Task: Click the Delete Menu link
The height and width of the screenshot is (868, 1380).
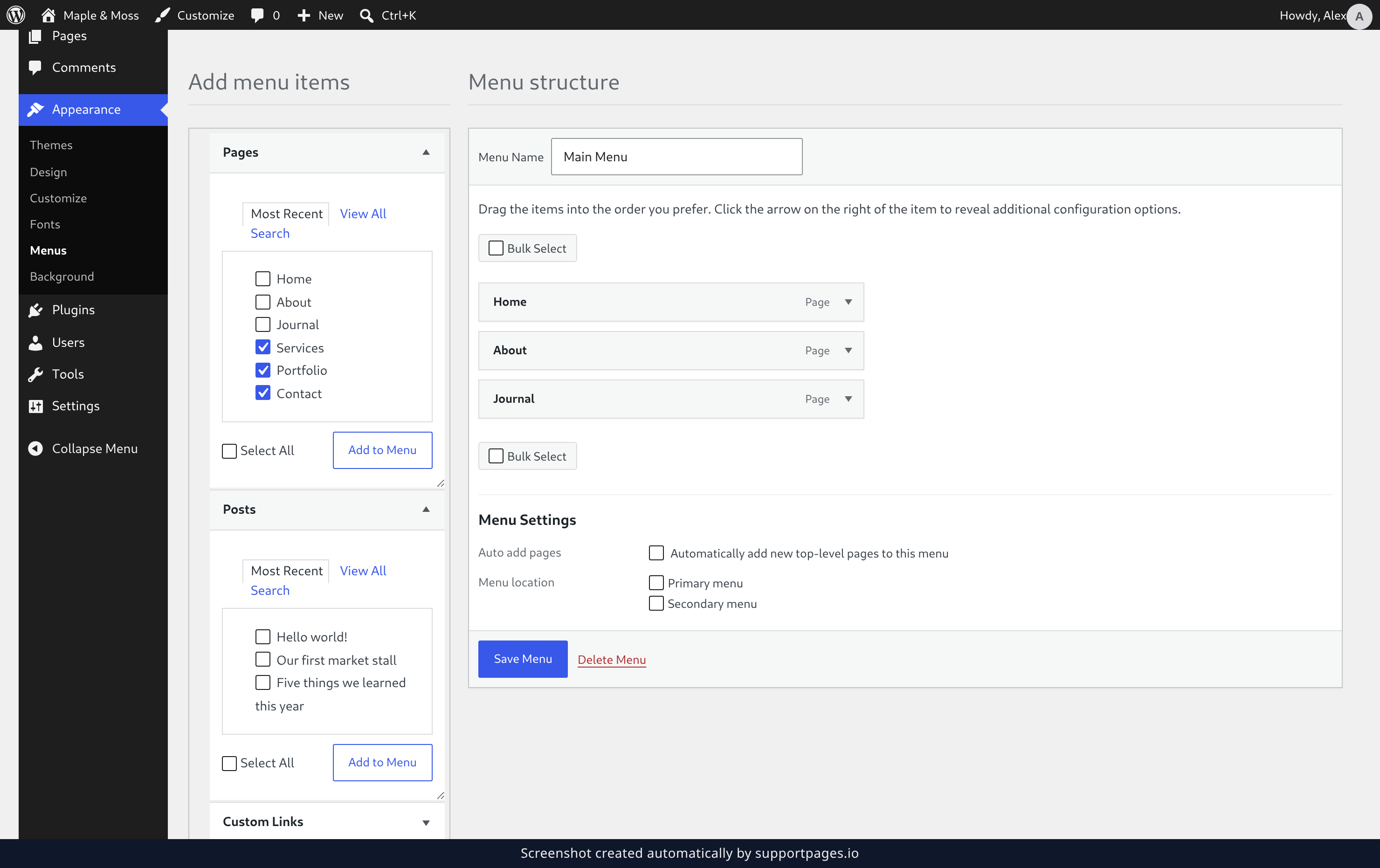Action: tap(612, 660)
